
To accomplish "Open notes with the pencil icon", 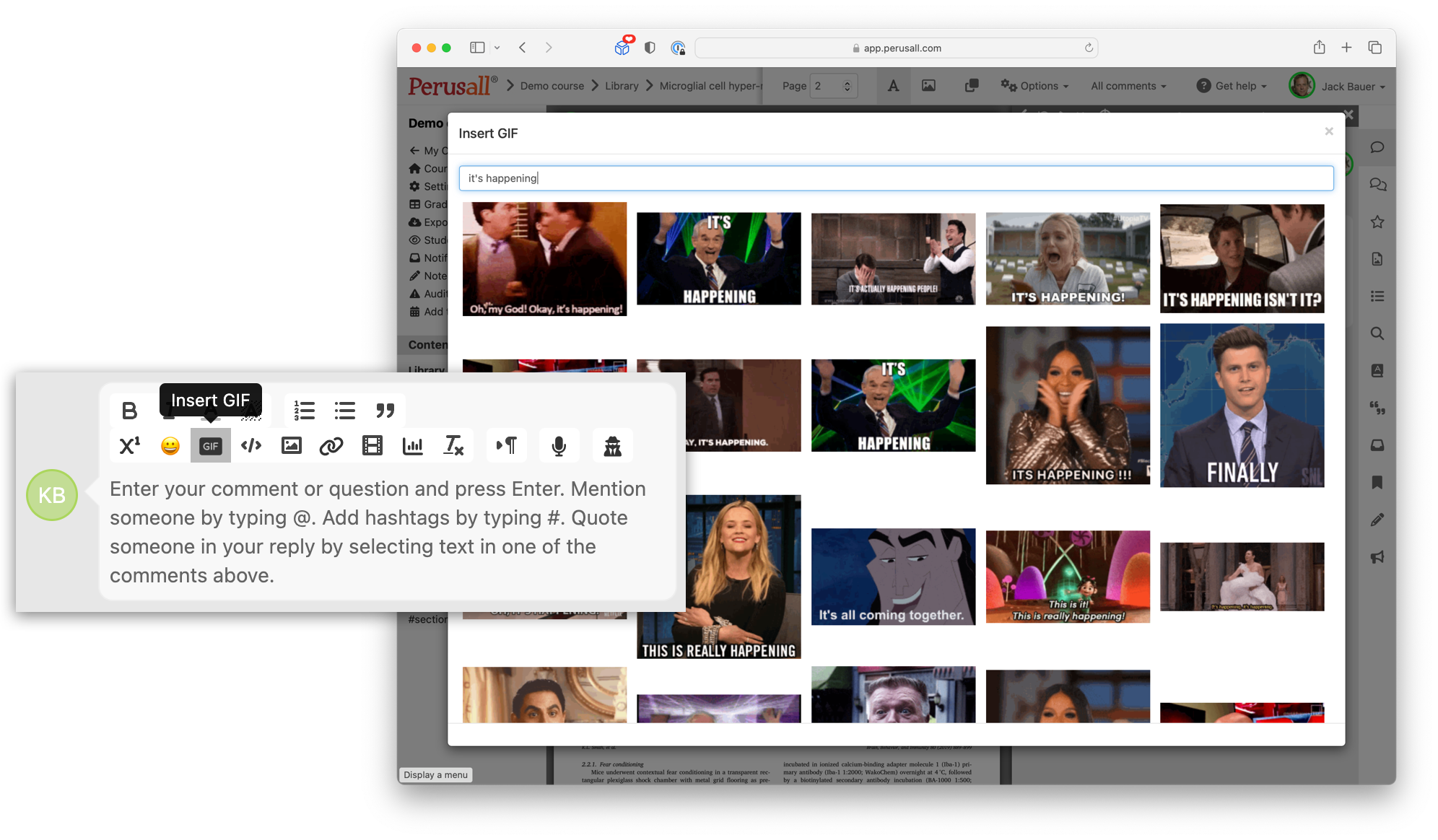I will (1377, 520).
